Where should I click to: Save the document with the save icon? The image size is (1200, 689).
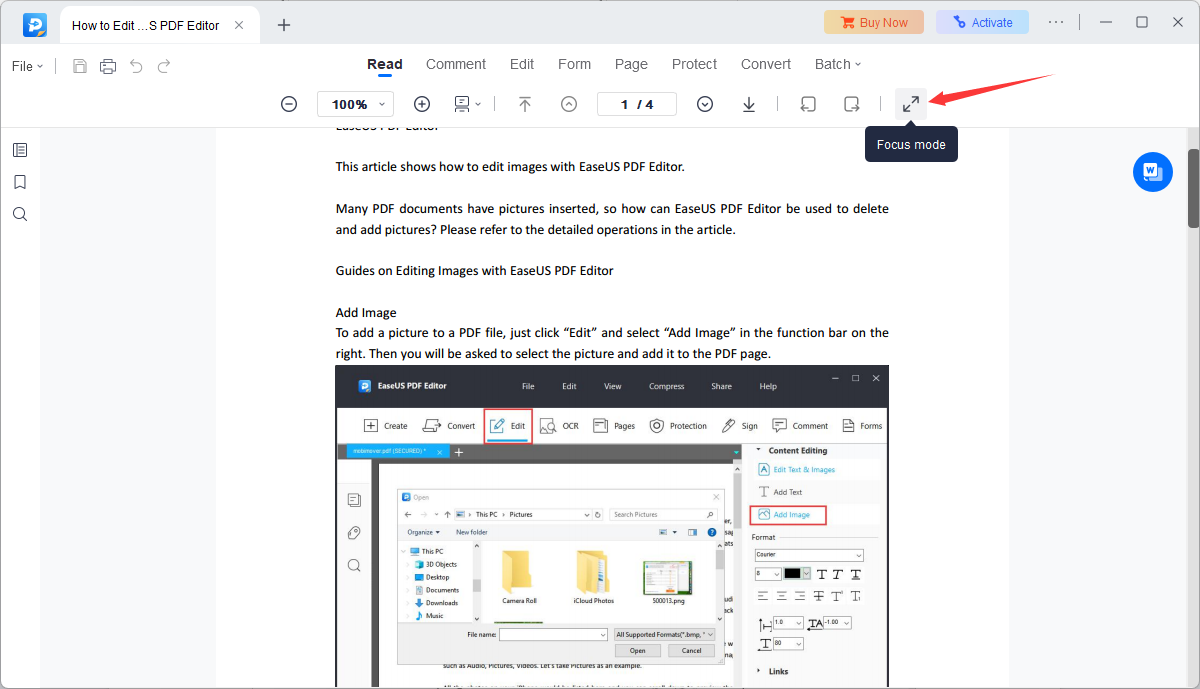80,66
